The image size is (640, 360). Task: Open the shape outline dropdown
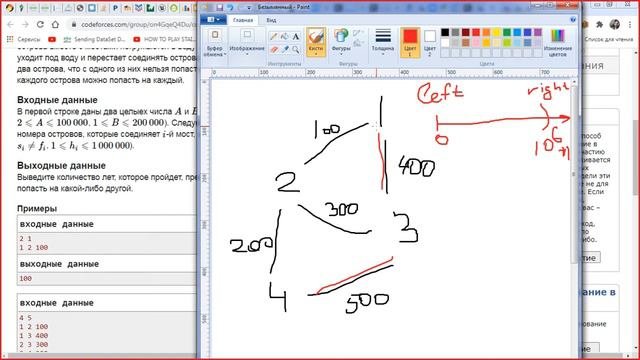pyautogui.click(x=358, y=33)
